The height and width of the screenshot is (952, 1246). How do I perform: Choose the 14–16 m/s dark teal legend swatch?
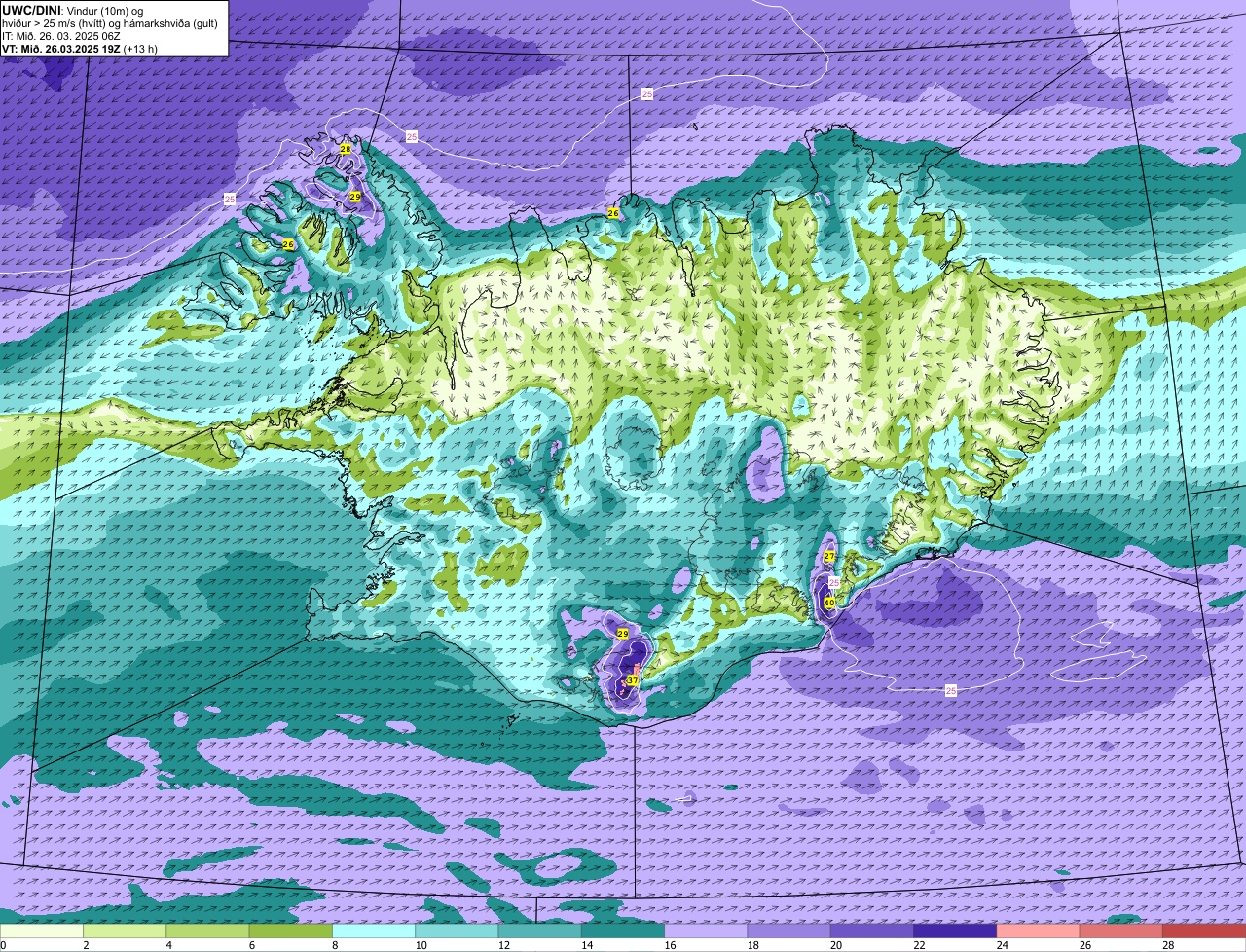pos(623,931)
